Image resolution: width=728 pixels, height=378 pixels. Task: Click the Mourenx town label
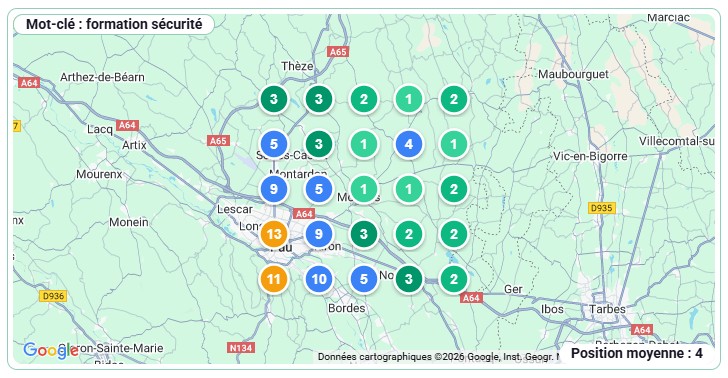(x=99, y=174)
